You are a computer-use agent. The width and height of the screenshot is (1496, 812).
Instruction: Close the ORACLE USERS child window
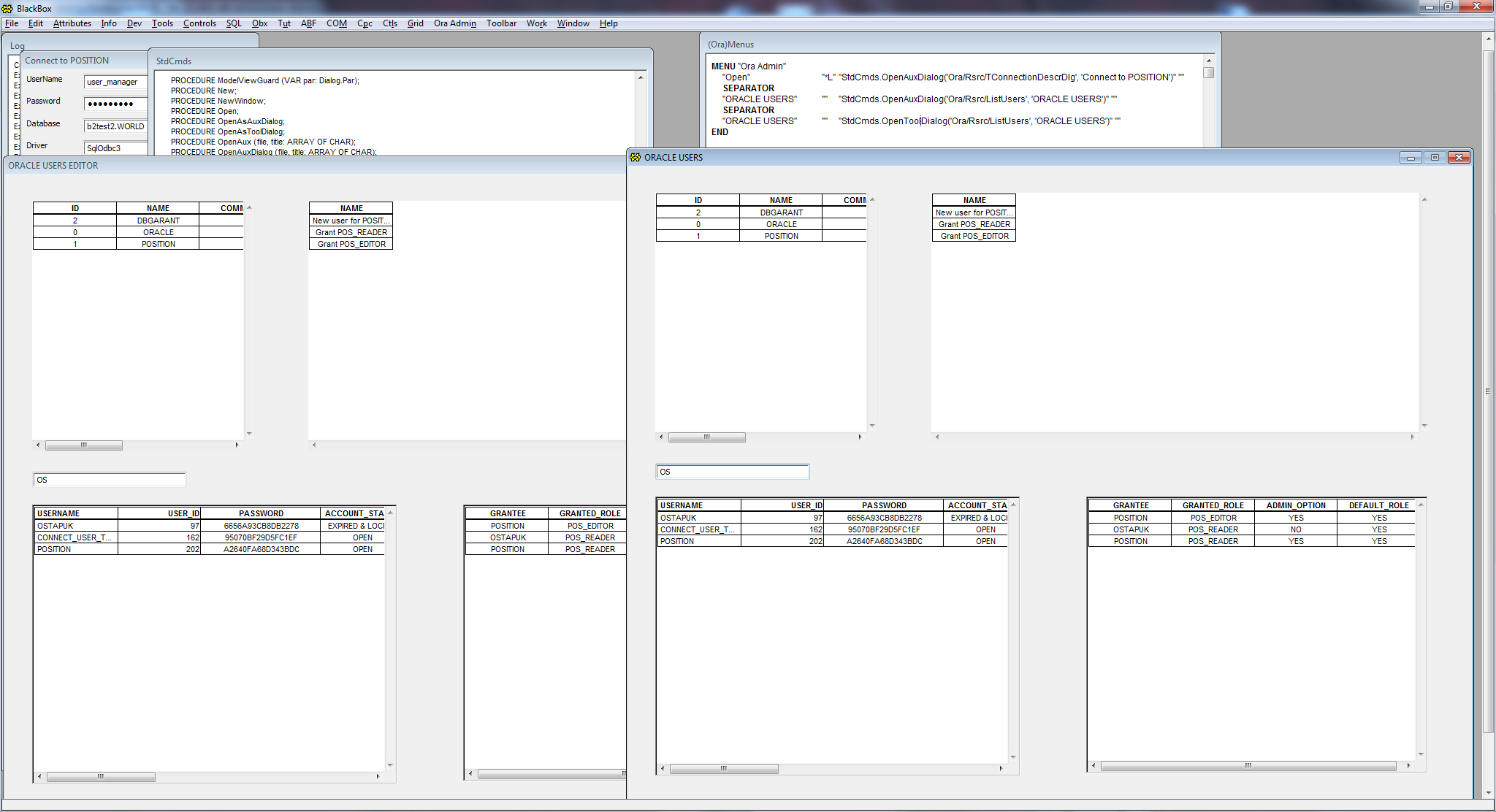1459,157
